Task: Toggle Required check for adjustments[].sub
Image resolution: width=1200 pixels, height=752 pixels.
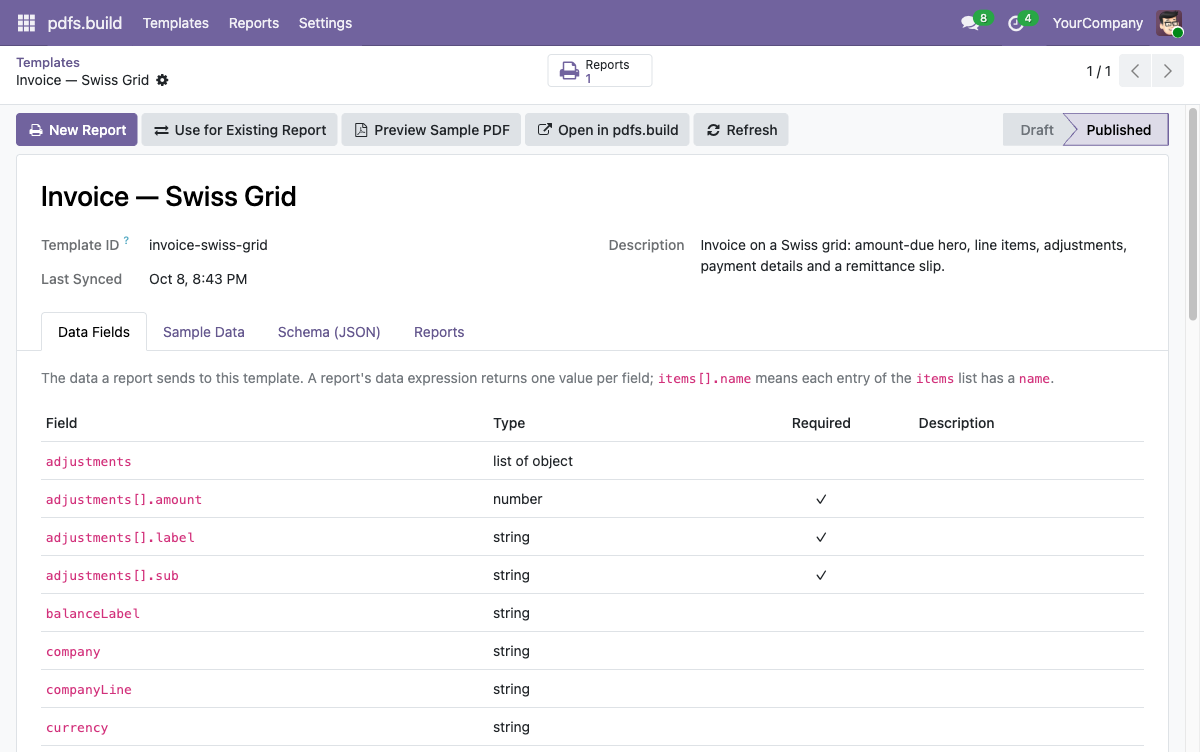Action: (x=821, y=575)
